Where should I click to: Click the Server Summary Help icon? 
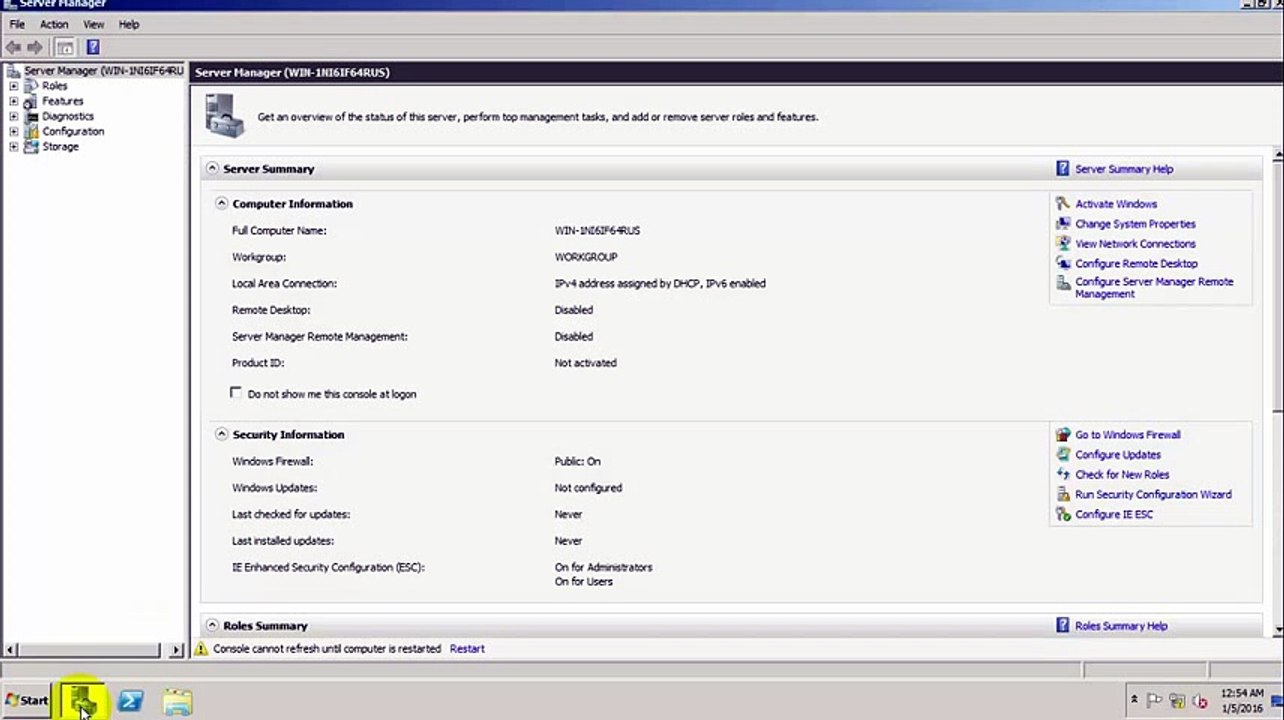[1063, 169]
